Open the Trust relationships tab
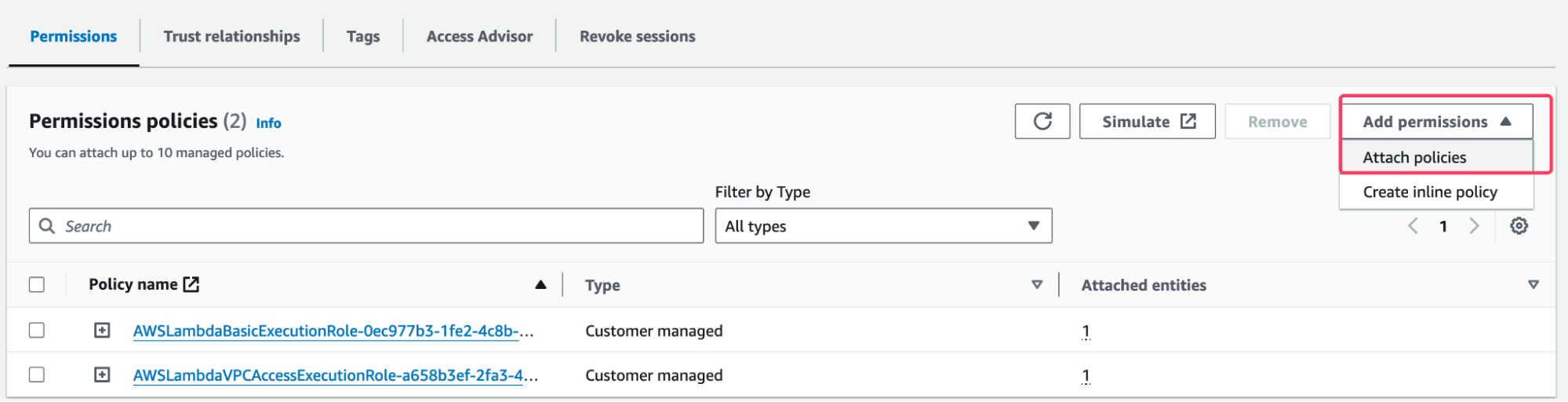The image size is (1568, 402). (x=231, y=36)
